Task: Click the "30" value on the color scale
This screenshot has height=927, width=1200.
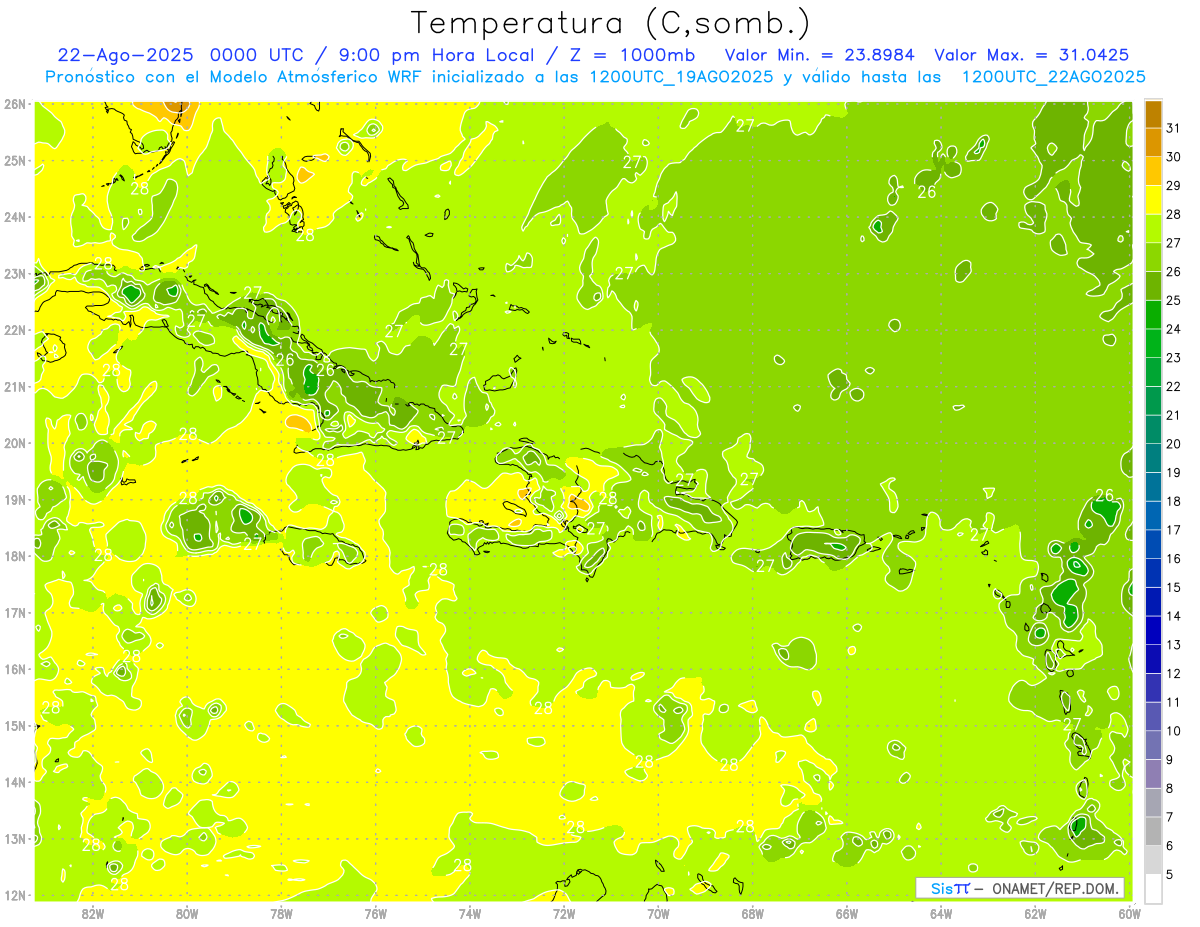Action: coord(1173,157)
